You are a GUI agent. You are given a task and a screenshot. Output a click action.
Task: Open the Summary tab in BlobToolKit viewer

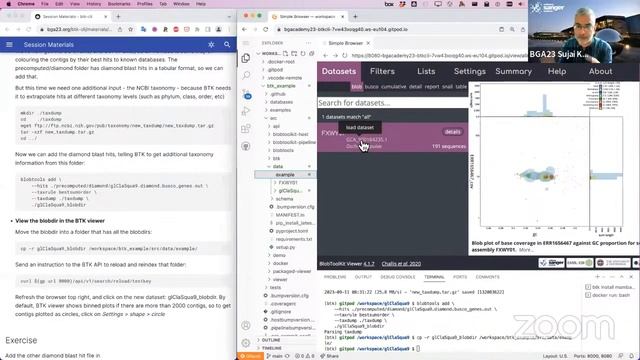click(x=513, y=71)
